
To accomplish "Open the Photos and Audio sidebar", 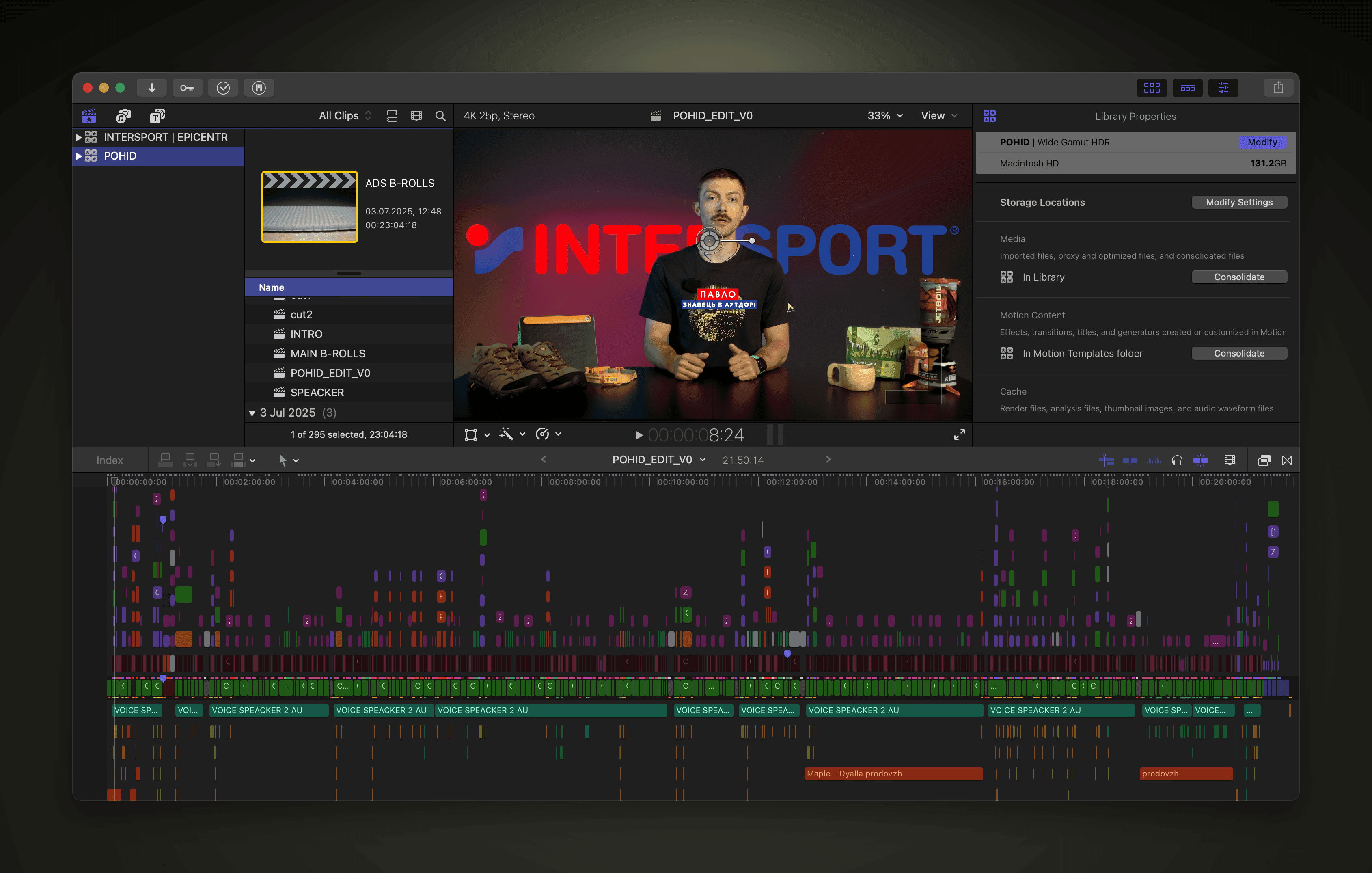I will tap(123, 116).
